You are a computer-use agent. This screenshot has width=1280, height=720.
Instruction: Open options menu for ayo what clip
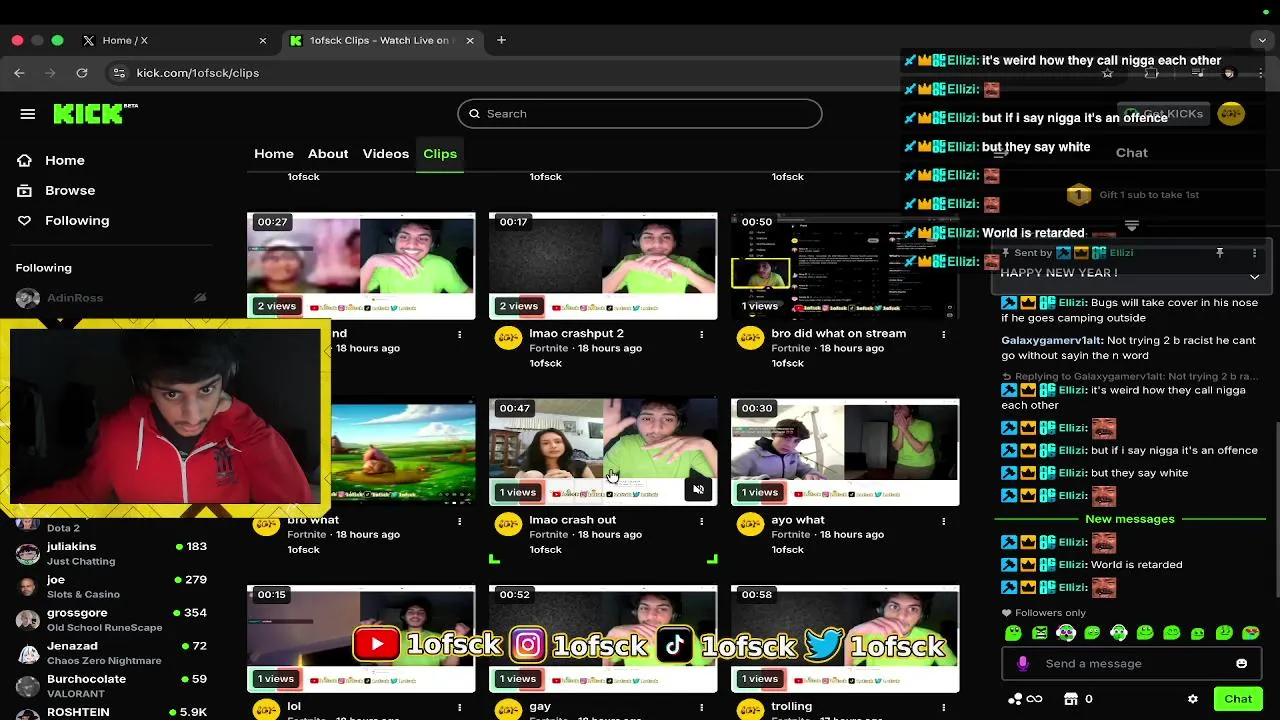pyautogui.click(x=943, y=520)
